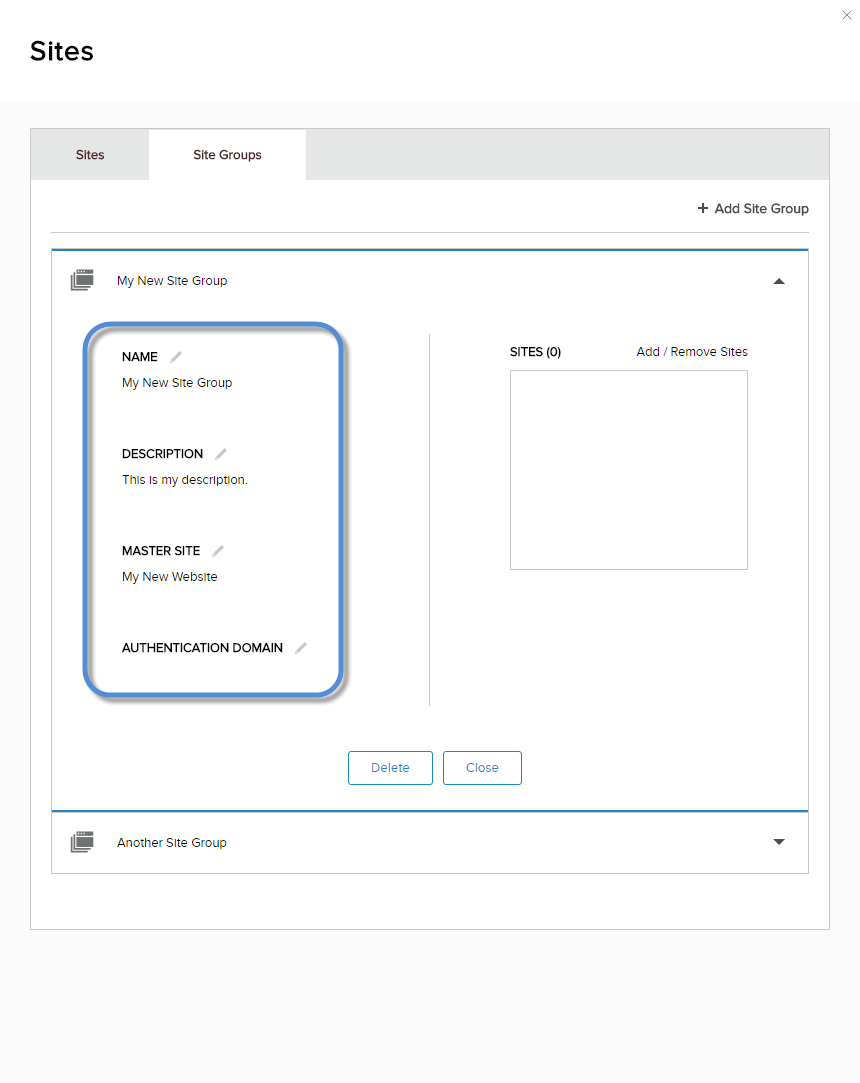Click Another Site Group header title
Viewport: 860px width, 1083px height.
(x=172, y=843)
